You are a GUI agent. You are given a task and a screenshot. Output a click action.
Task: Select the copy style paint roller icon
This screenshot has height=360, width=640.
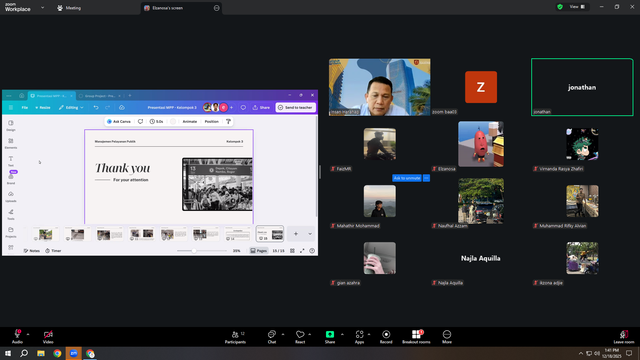coord(229,121)
